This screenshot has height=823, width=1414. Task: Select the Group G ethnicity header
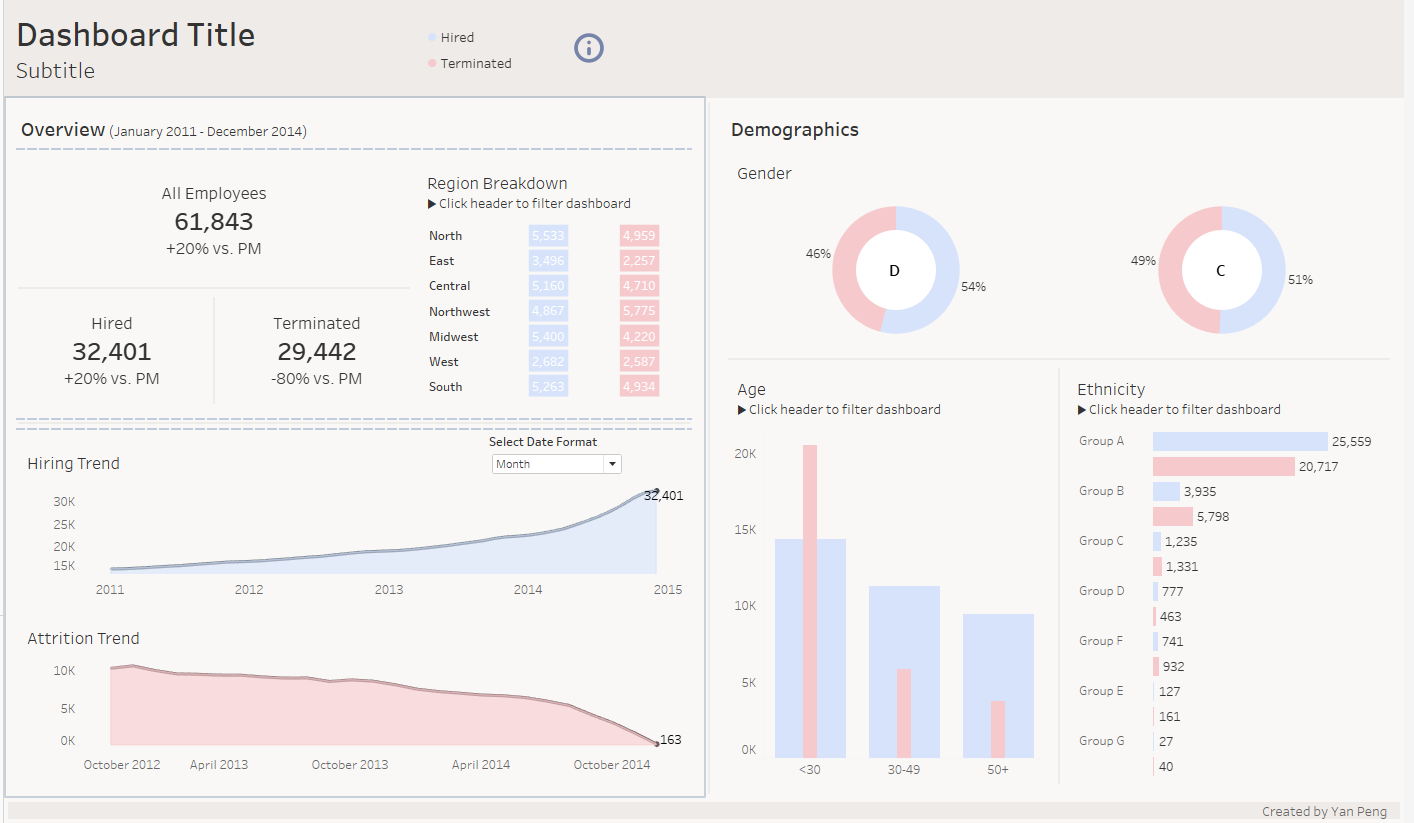tap(1102, 741)
